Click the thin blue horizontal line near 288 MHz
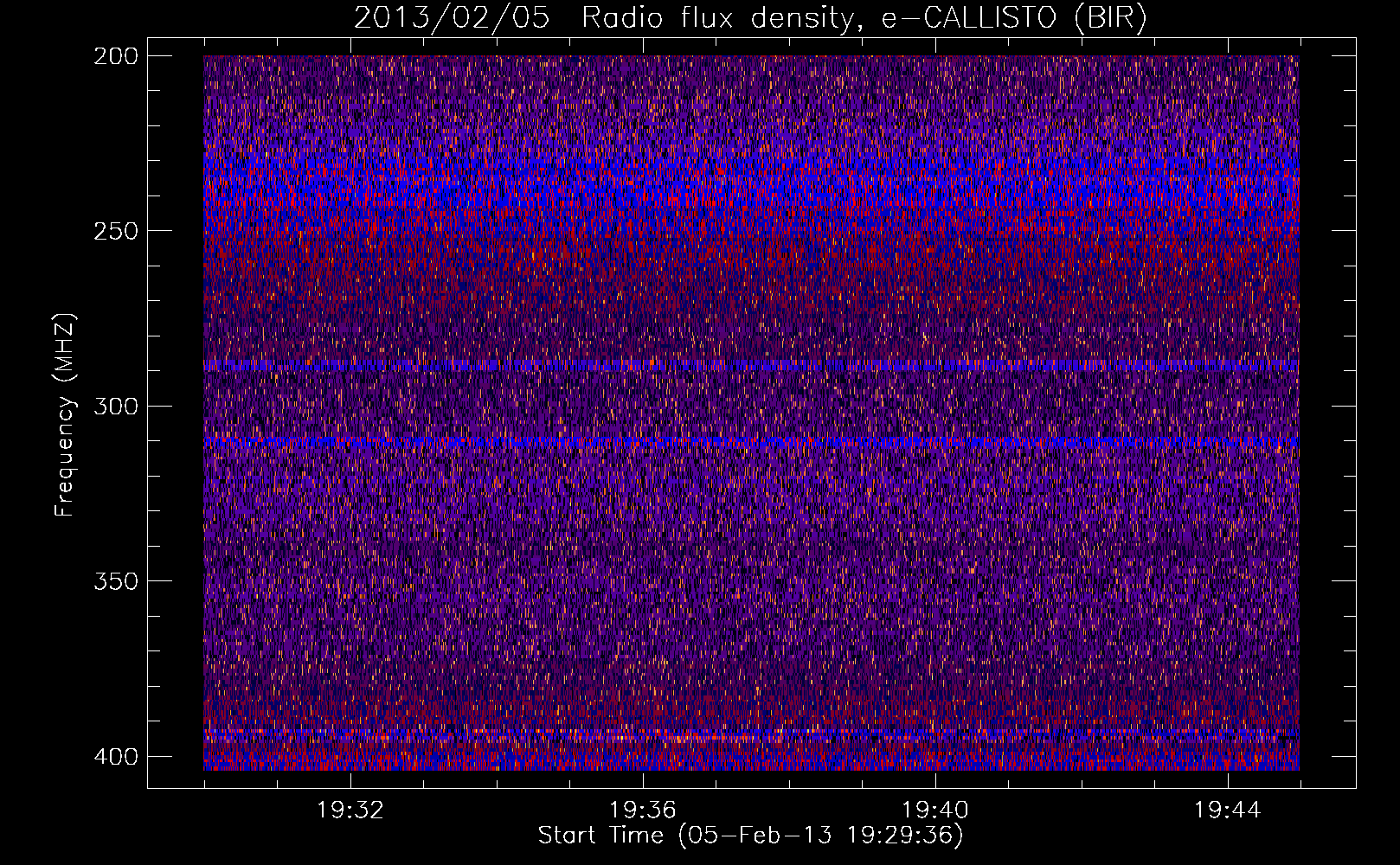This screenshot has width=1400, height=865. point(751,366)
